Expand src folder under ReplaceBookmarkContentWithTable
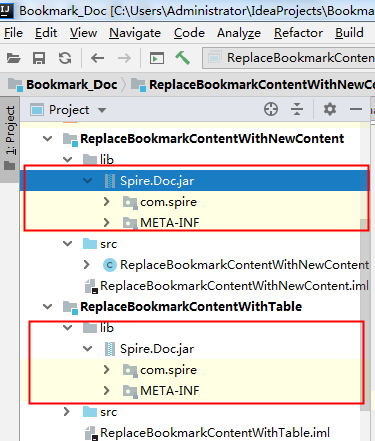Screen dimensions: 375x441 67,412
